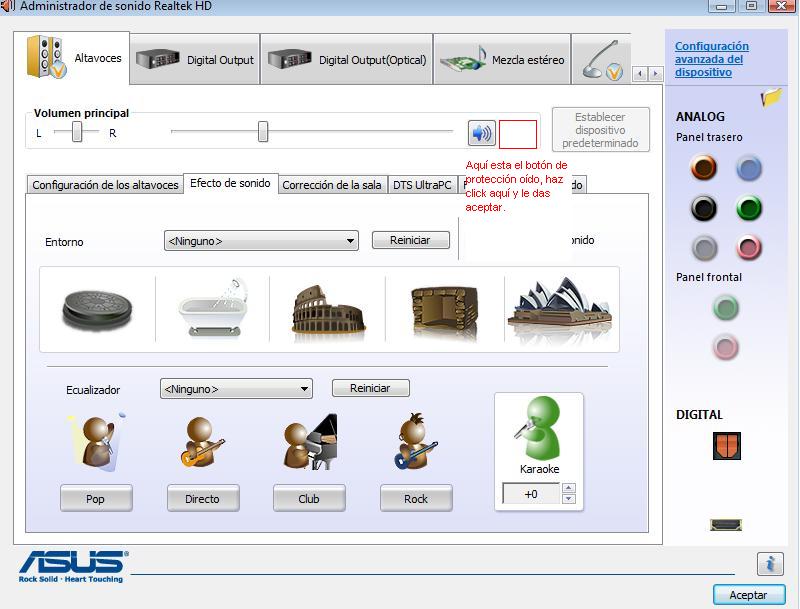Expand the Ecualizador dropdown
The image size is (800, 609).
pos(236,389)
